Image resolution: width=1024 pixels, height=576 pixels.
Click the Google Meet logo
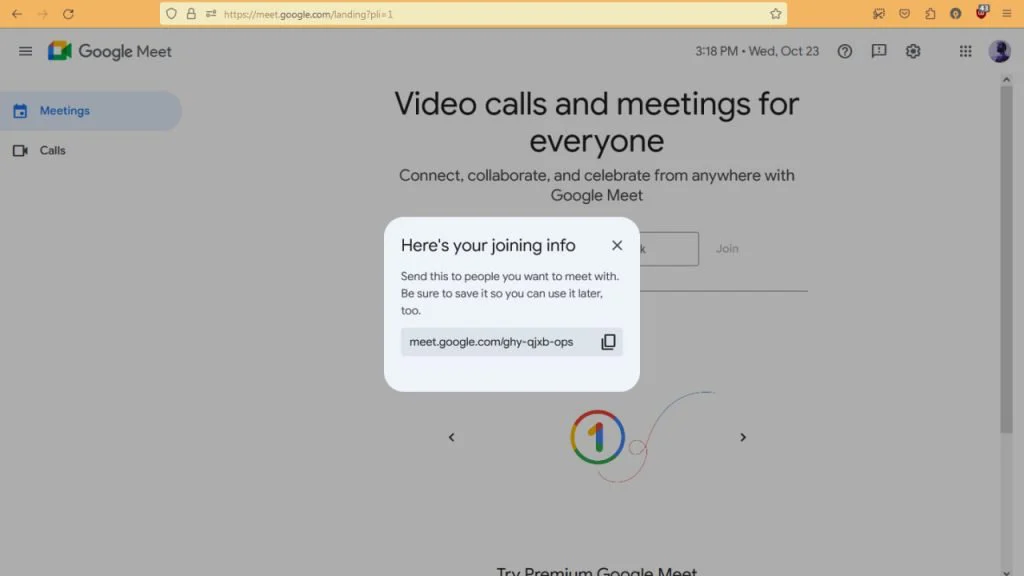click(x=110, y=51)
